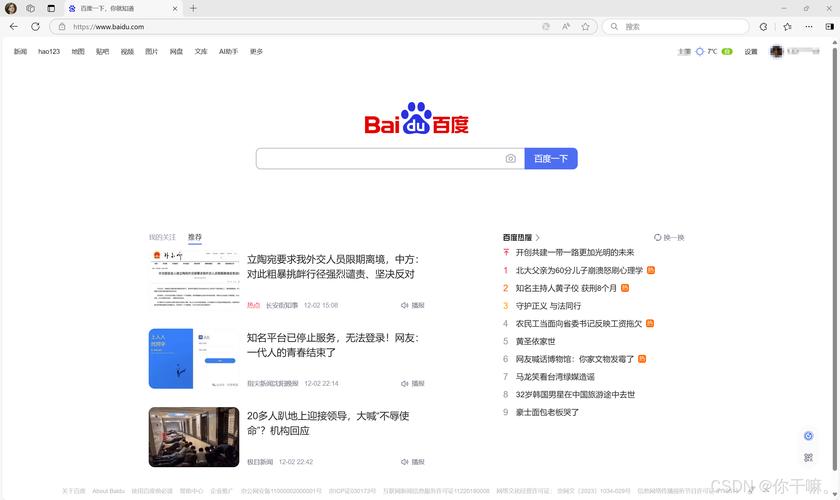Open hot search 豪士面包老板哭了
840x500 pixels.
547,412
